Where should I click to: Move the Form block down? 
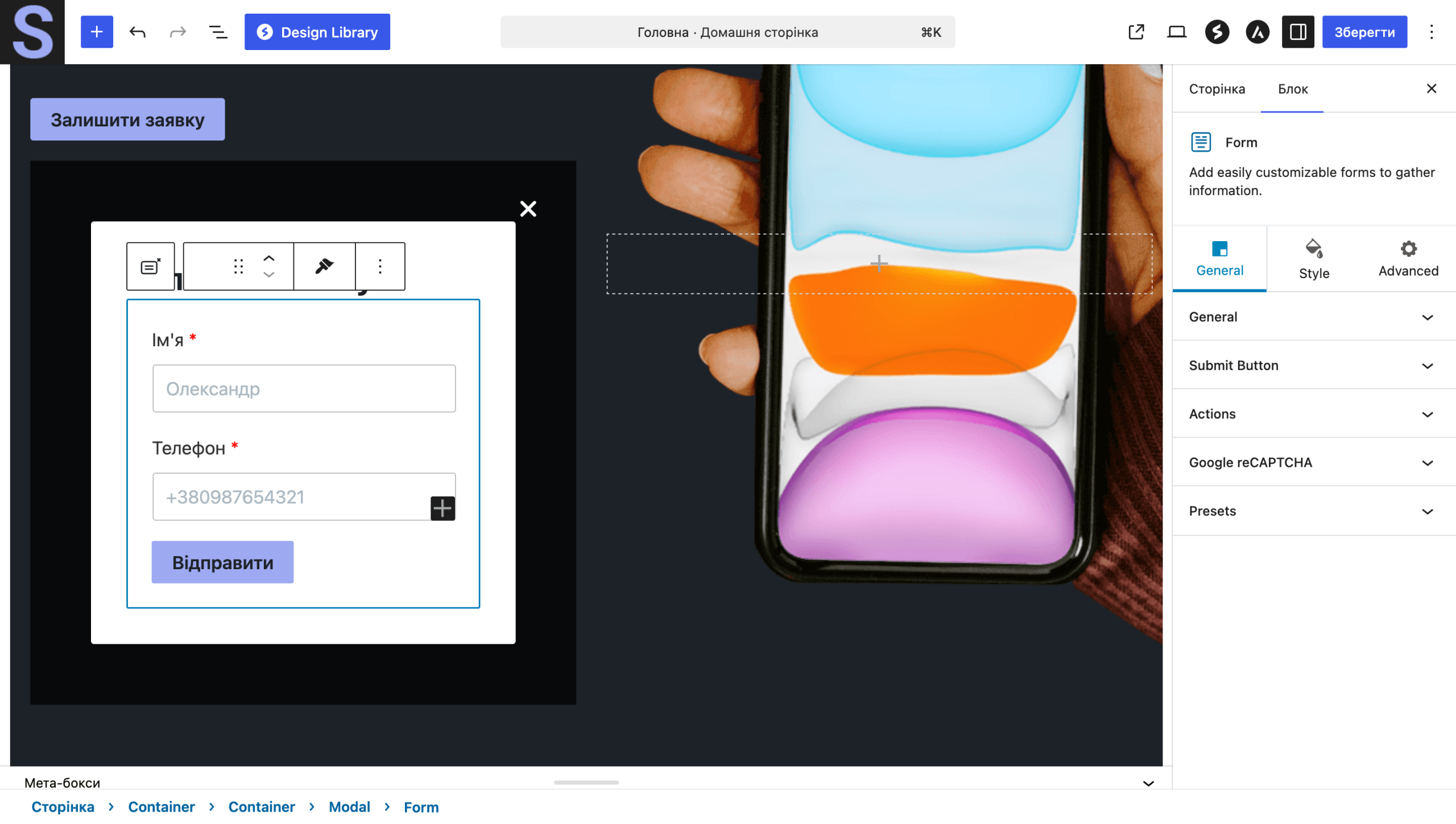[x=269, y=275]
